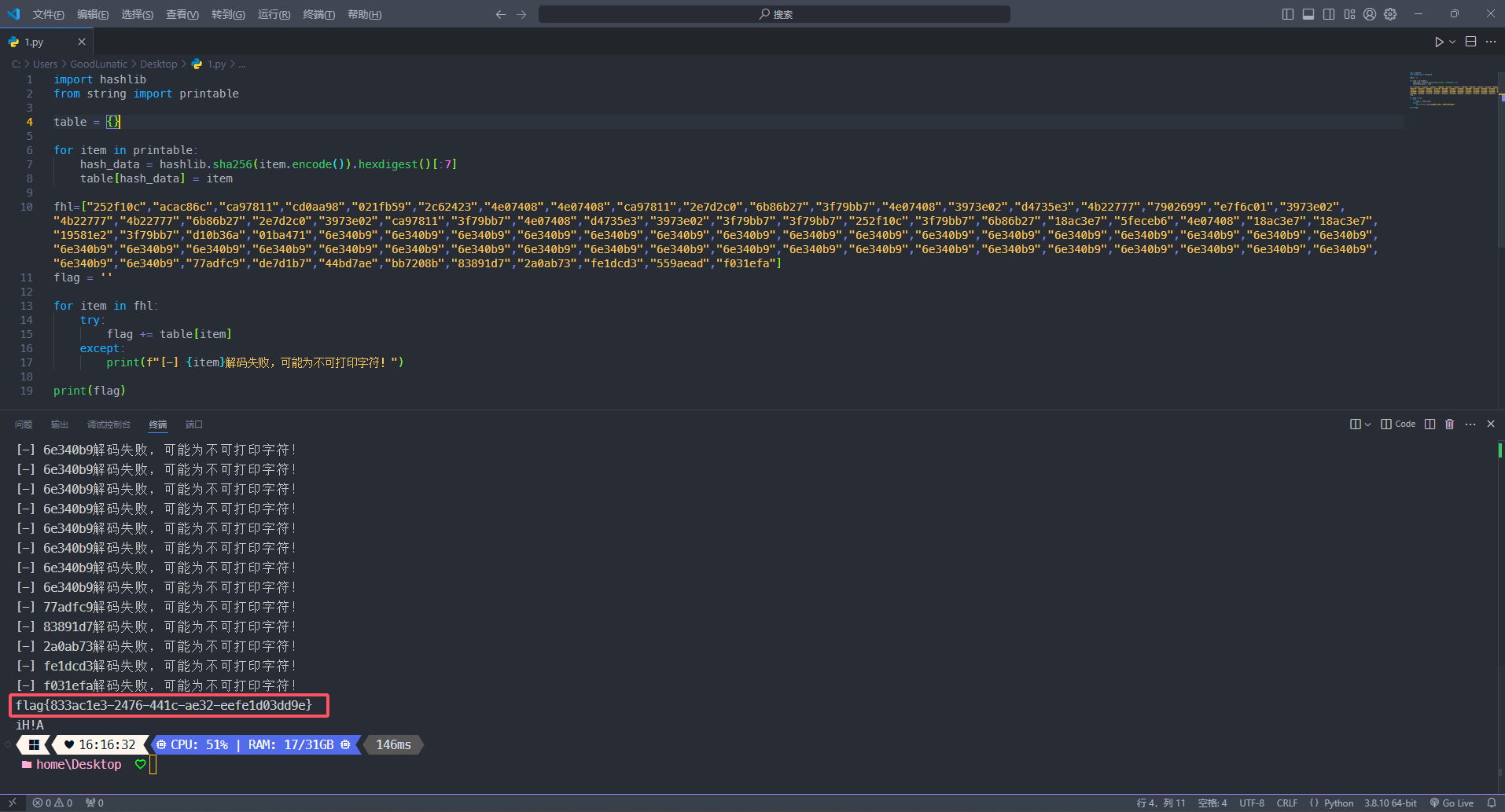The image size is (1505, 812).
Task: Select the Code terminal instance
Action: (x=1398, y=424)
